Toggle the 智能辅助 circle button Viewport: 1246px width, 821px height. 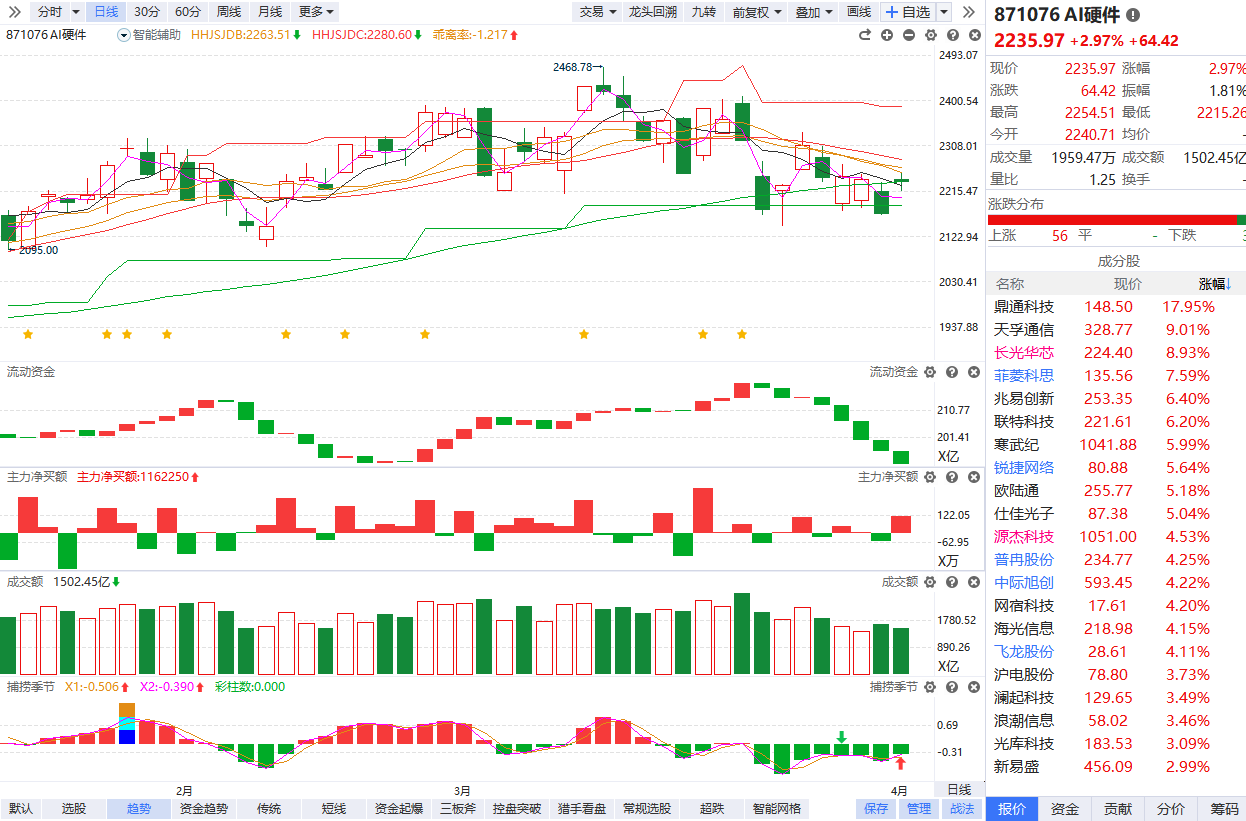click(x=123, y=35)
